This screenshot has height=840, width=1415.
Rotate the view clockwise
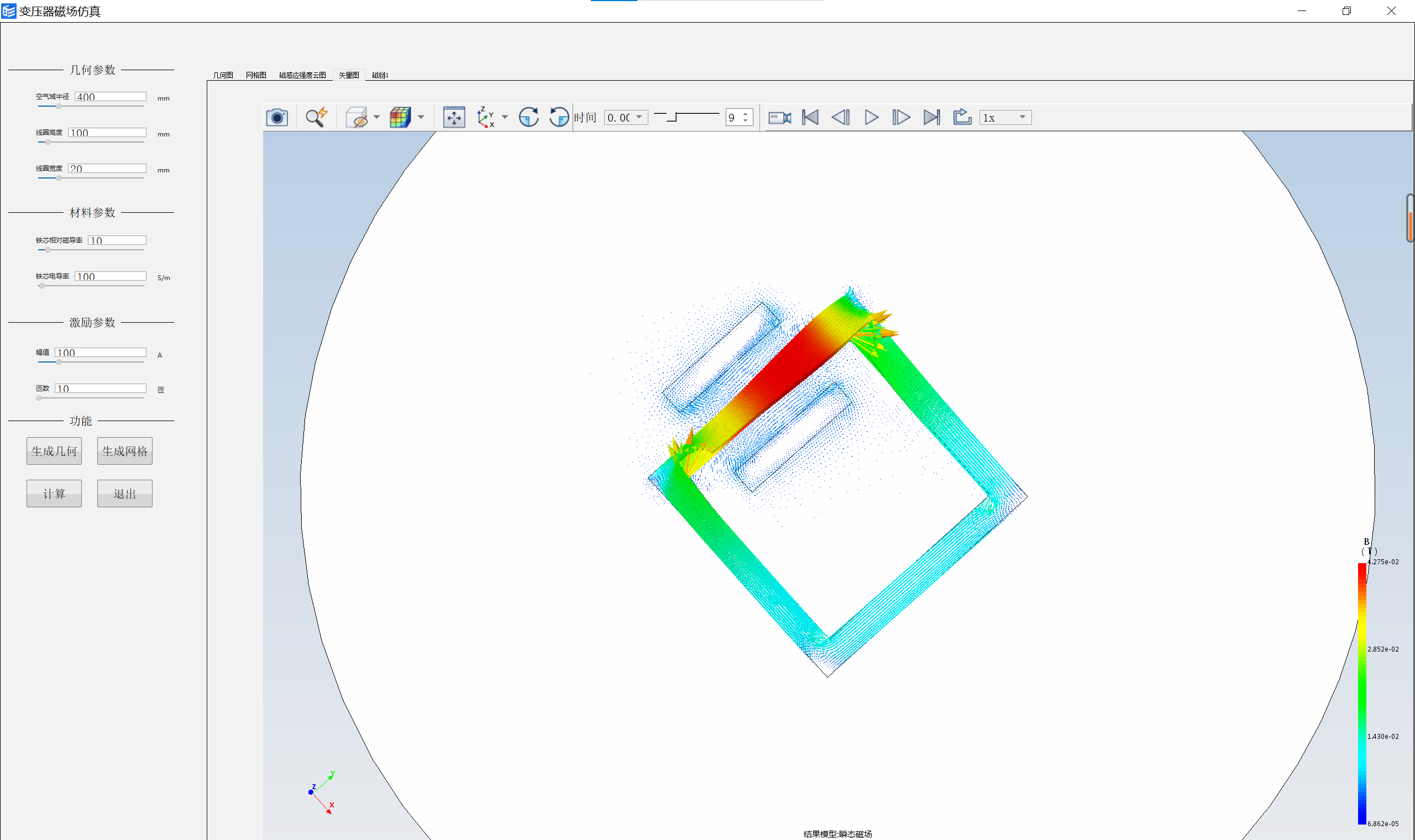(528, 118)
